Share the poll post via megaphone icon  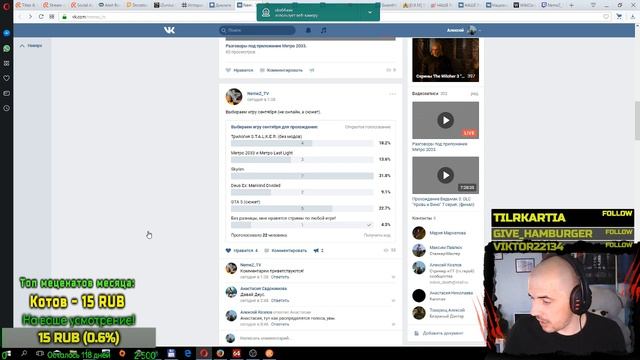pos(316,251)
